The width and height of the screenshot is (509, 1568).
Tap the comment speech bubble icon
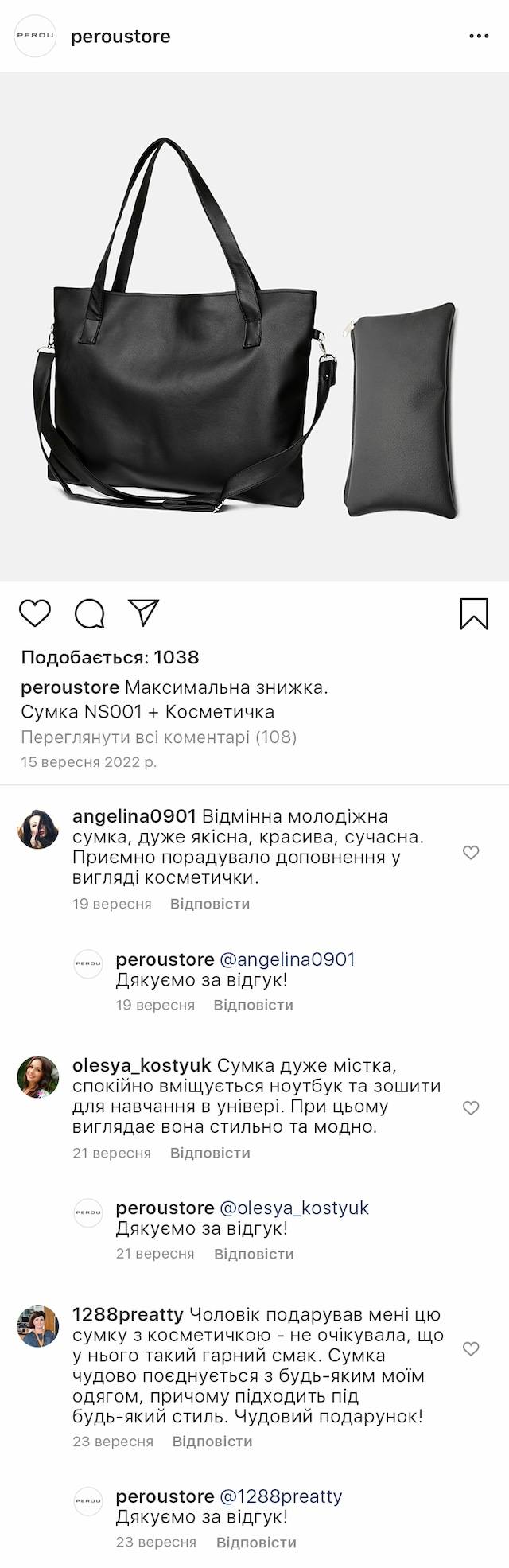(x=90, y=613)
